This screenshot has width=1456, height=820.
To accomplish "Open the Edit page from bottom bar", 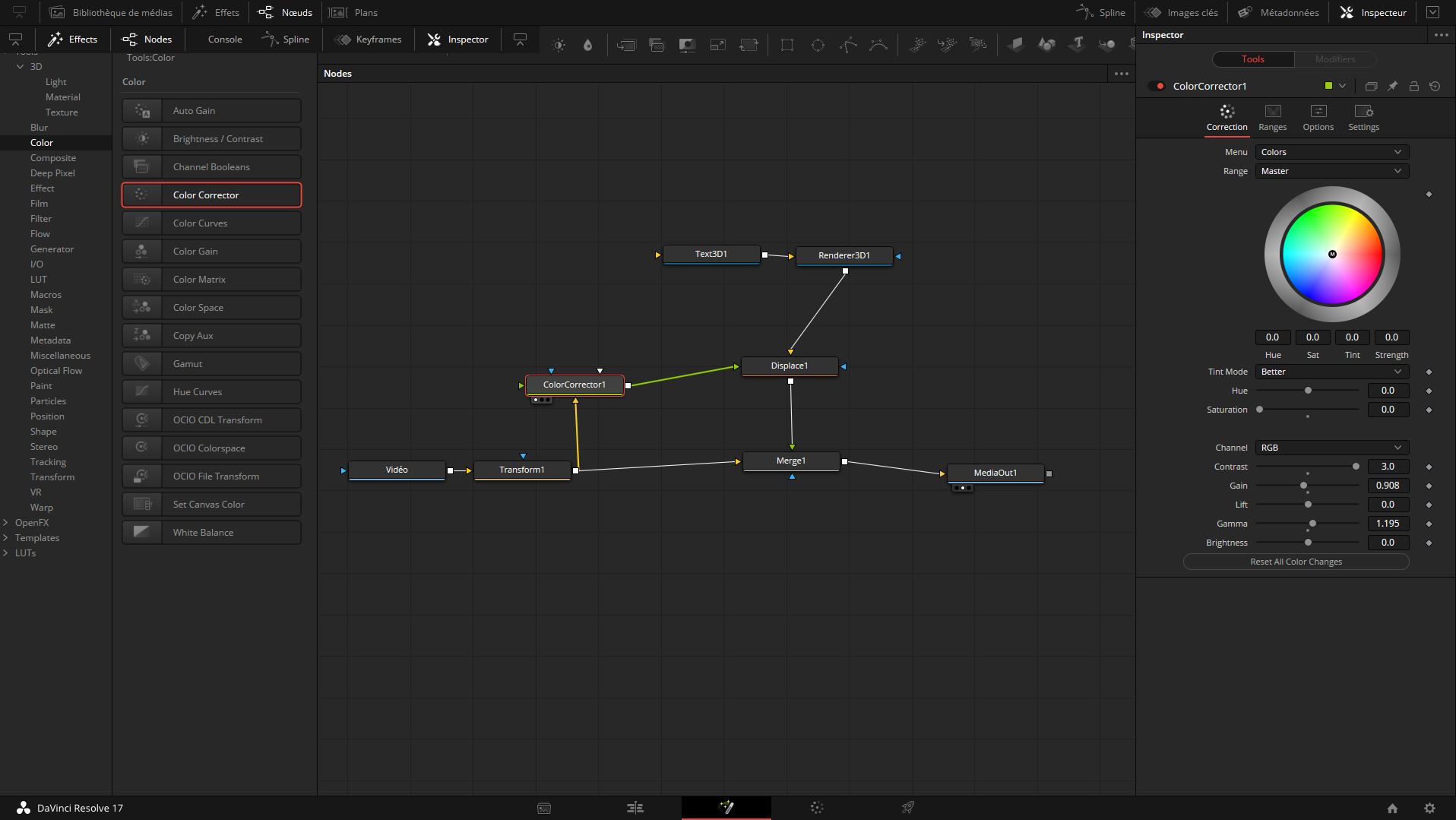I will click(x=635, y=808).
